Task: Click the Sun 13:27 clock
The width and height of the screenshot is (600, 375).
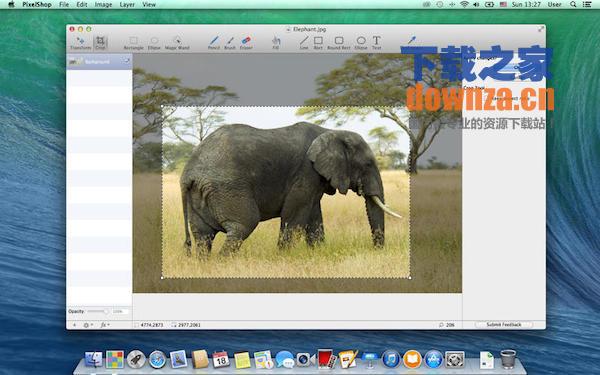Action: coord(526,5)
